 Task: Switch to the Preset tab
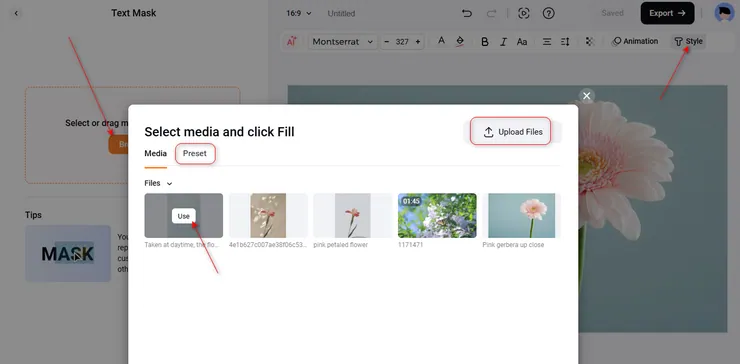[195, 153]
